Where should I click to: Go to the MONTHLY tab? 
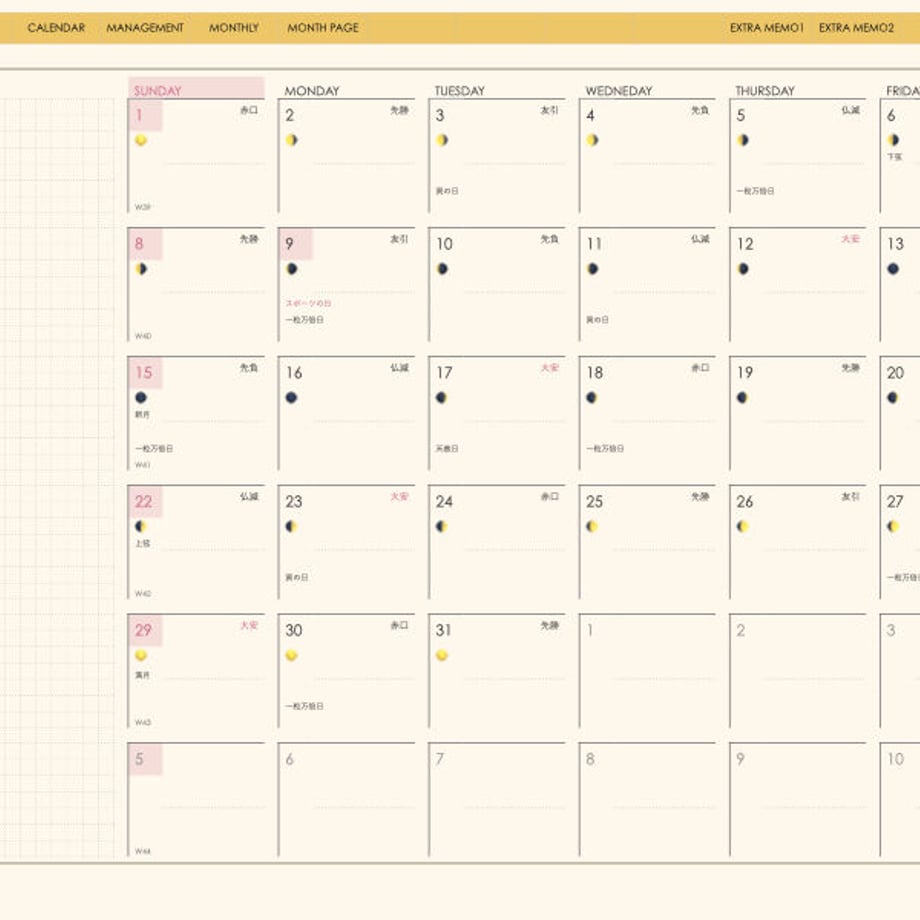point(234,28)
